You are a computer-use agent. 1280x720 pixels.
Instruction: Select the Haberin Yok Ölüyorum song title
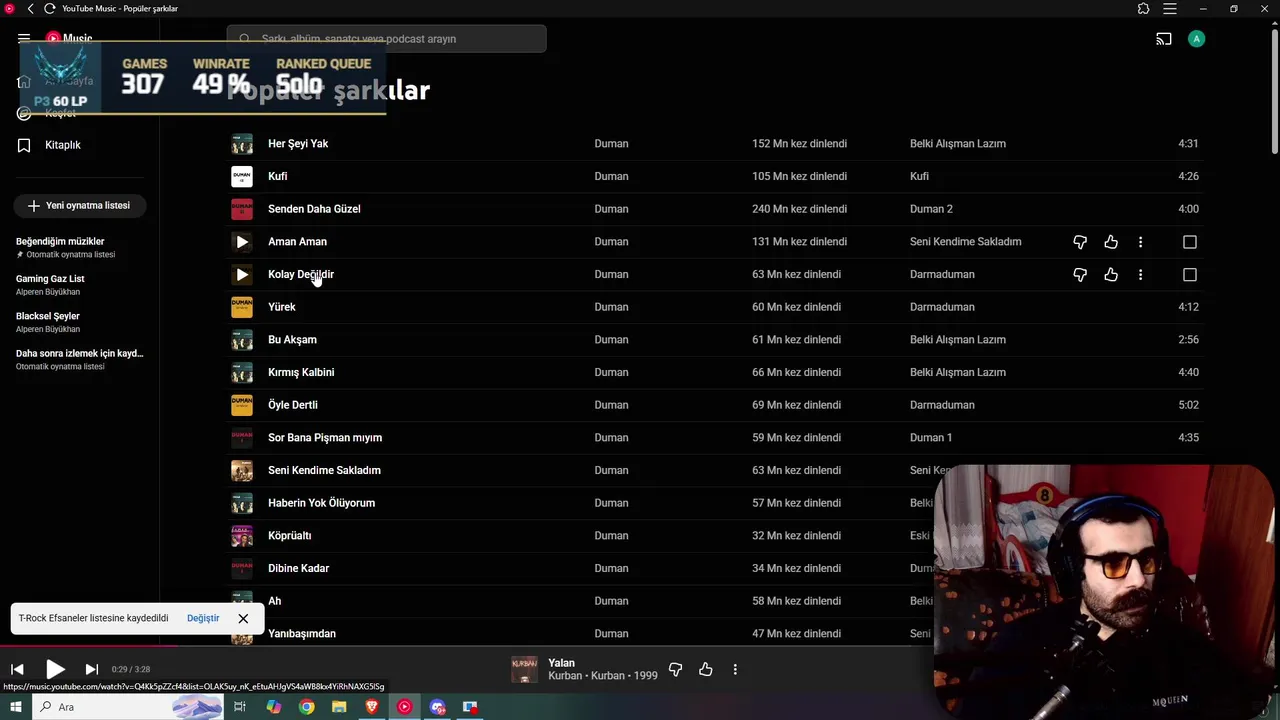pyautogui.click(x=321, y=503)
